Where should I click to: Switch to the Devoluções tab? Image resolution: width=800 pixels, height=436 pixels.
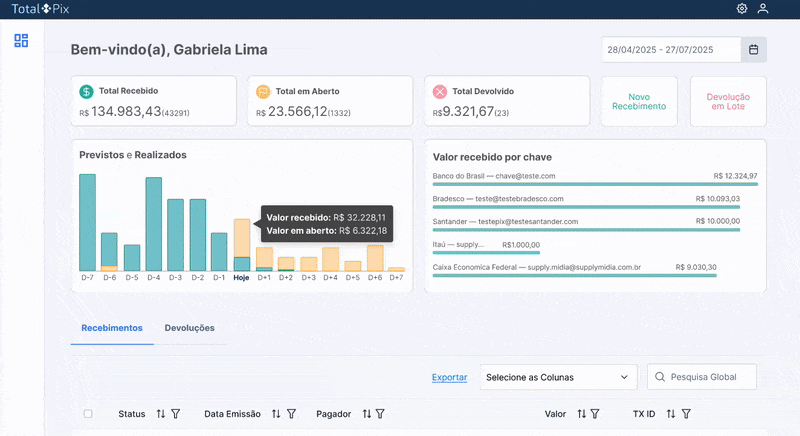189,328
